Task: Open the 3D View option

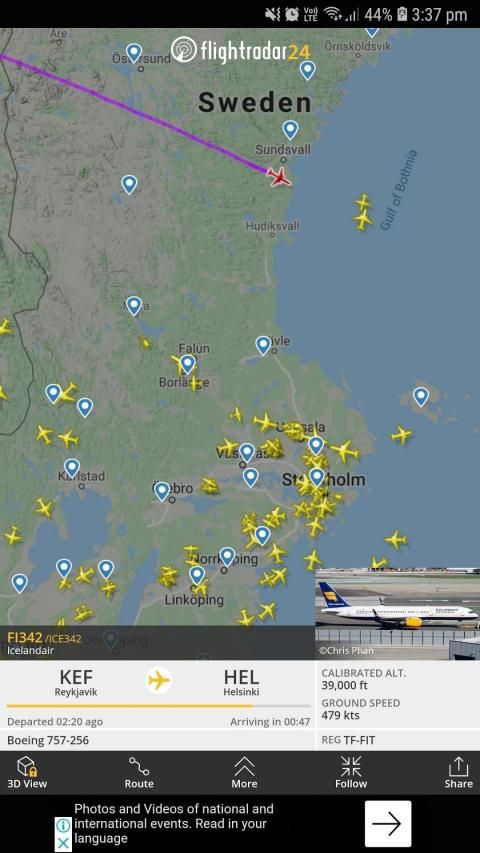Action: coord(27,772)
